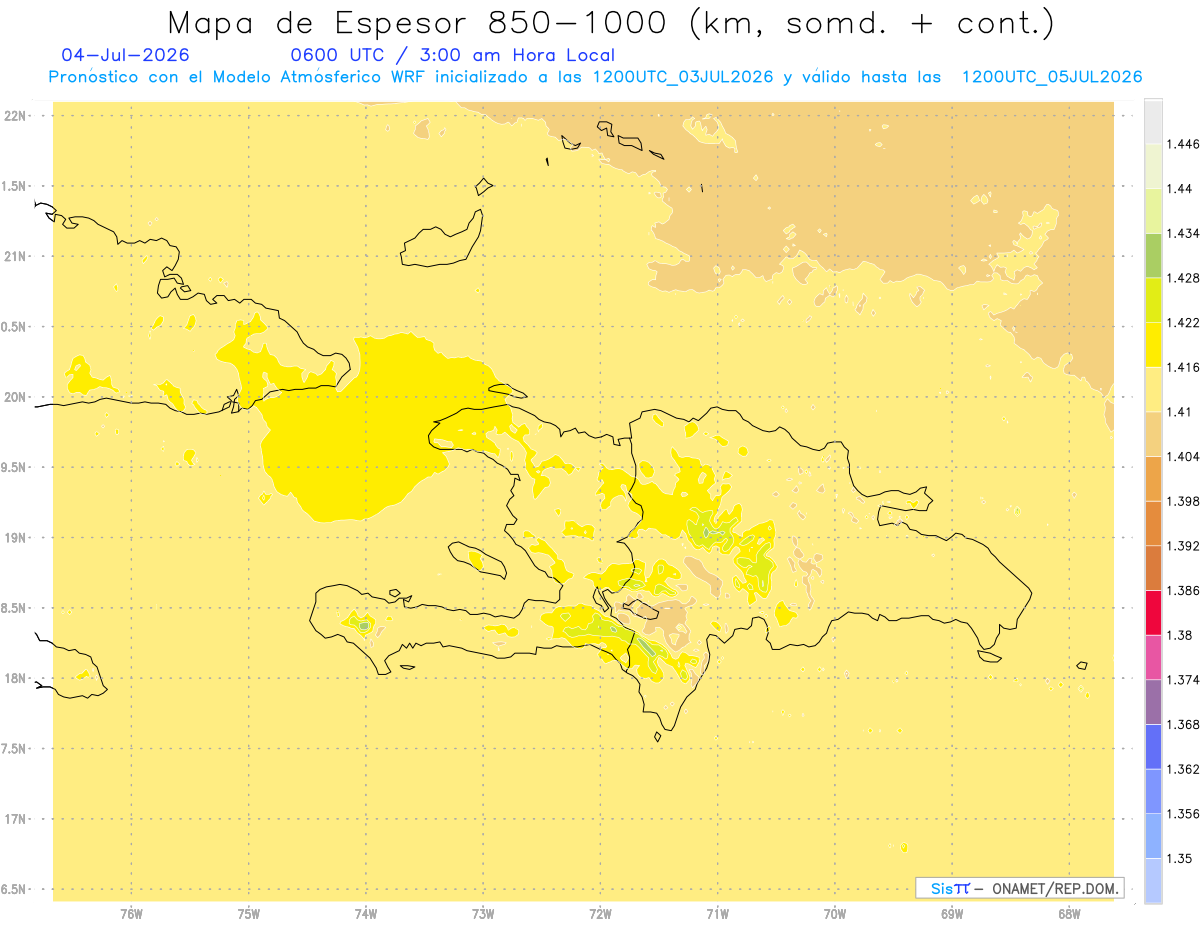1200x927 pixels.
Task: Click the '69W' longitude label
Action: (x=952, y=914)
